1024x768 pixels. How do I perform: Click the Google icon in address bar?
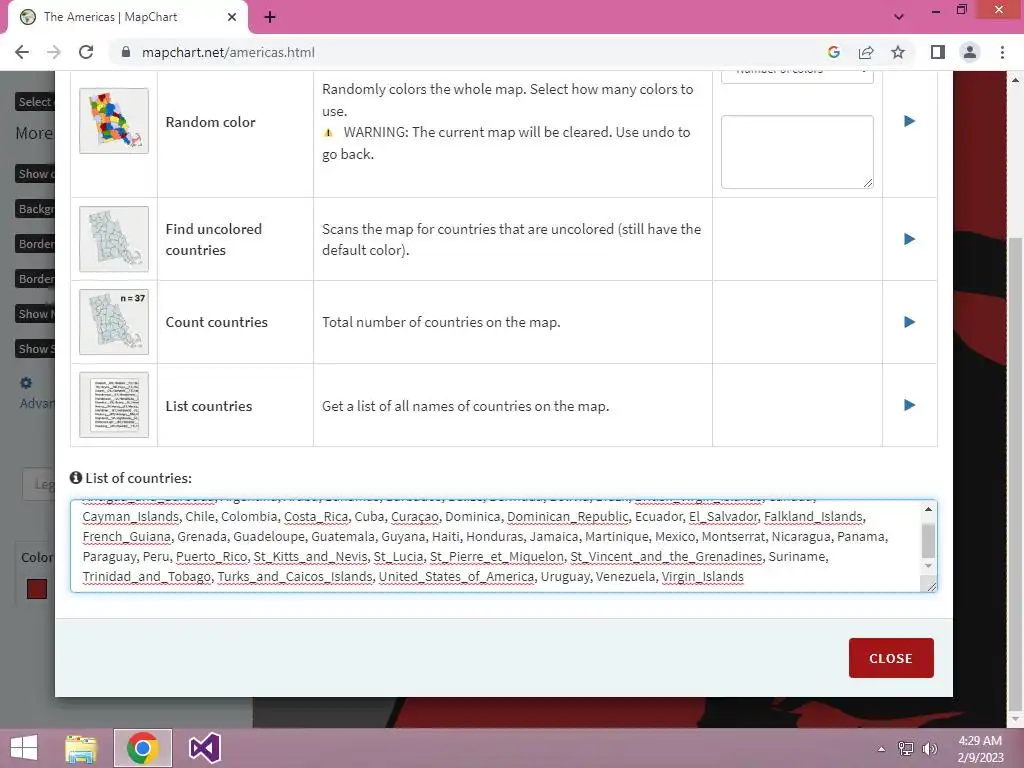coord(833,52)
